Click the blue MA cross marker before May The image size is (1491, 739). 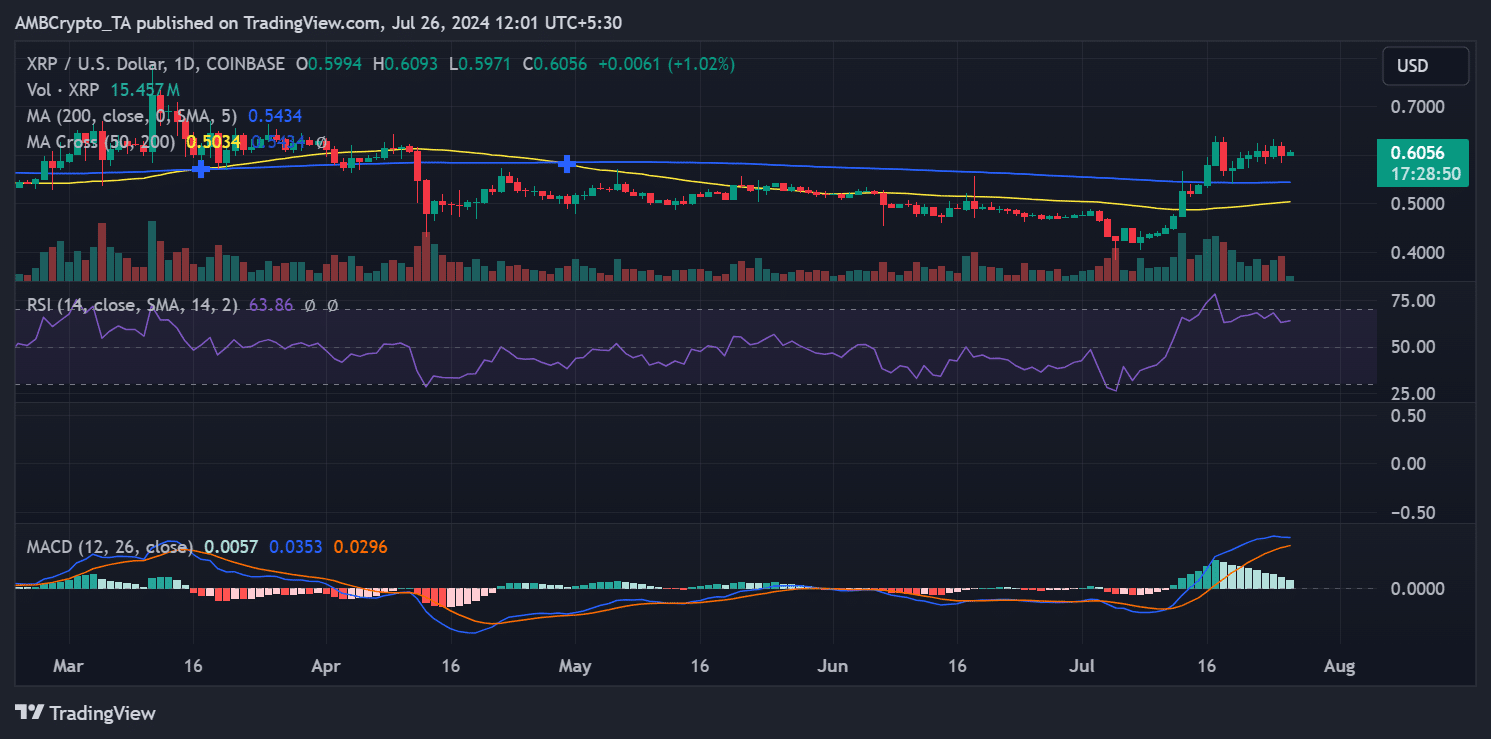(x=567, y=163)
